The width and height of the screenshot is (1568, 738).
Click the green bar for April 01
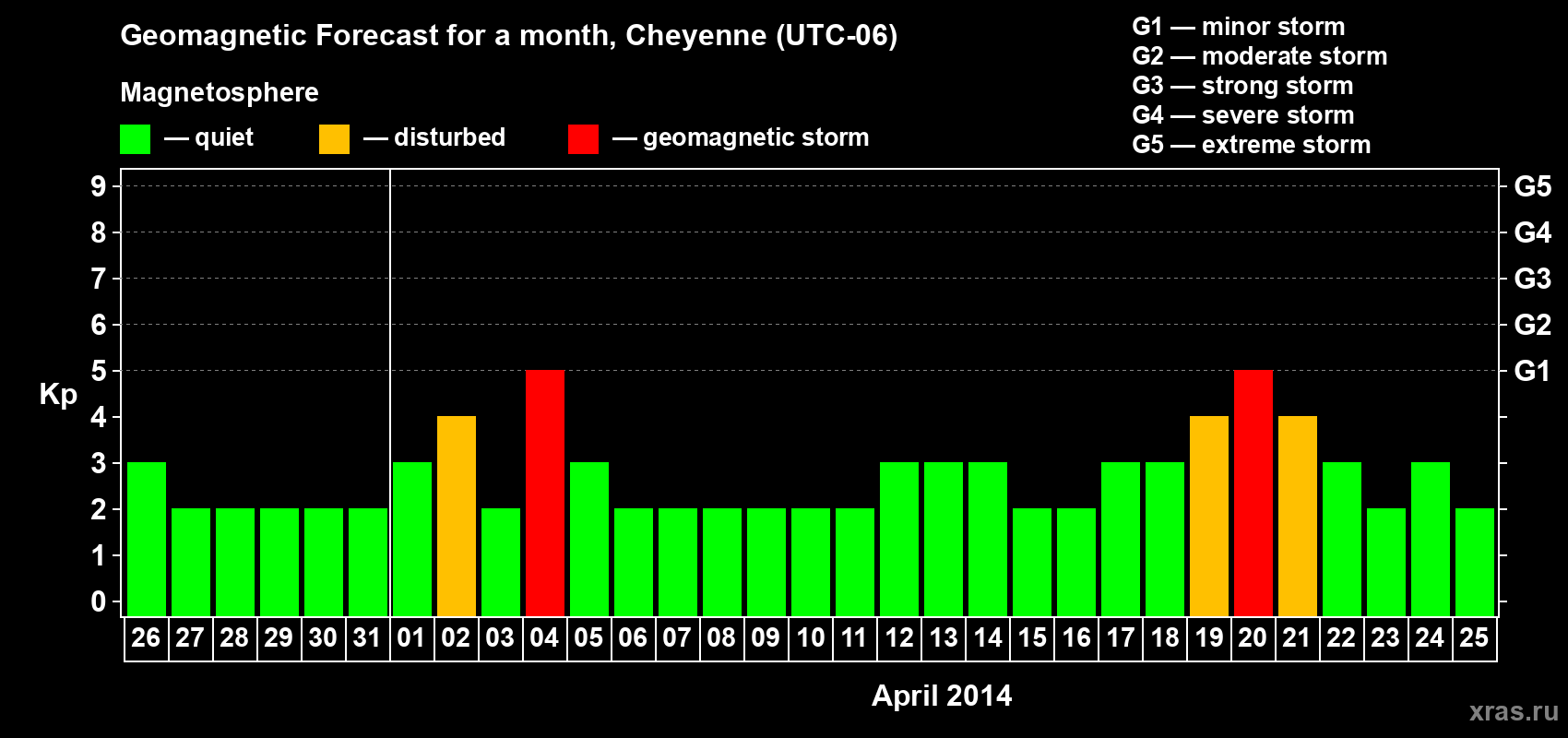[412, 539]
